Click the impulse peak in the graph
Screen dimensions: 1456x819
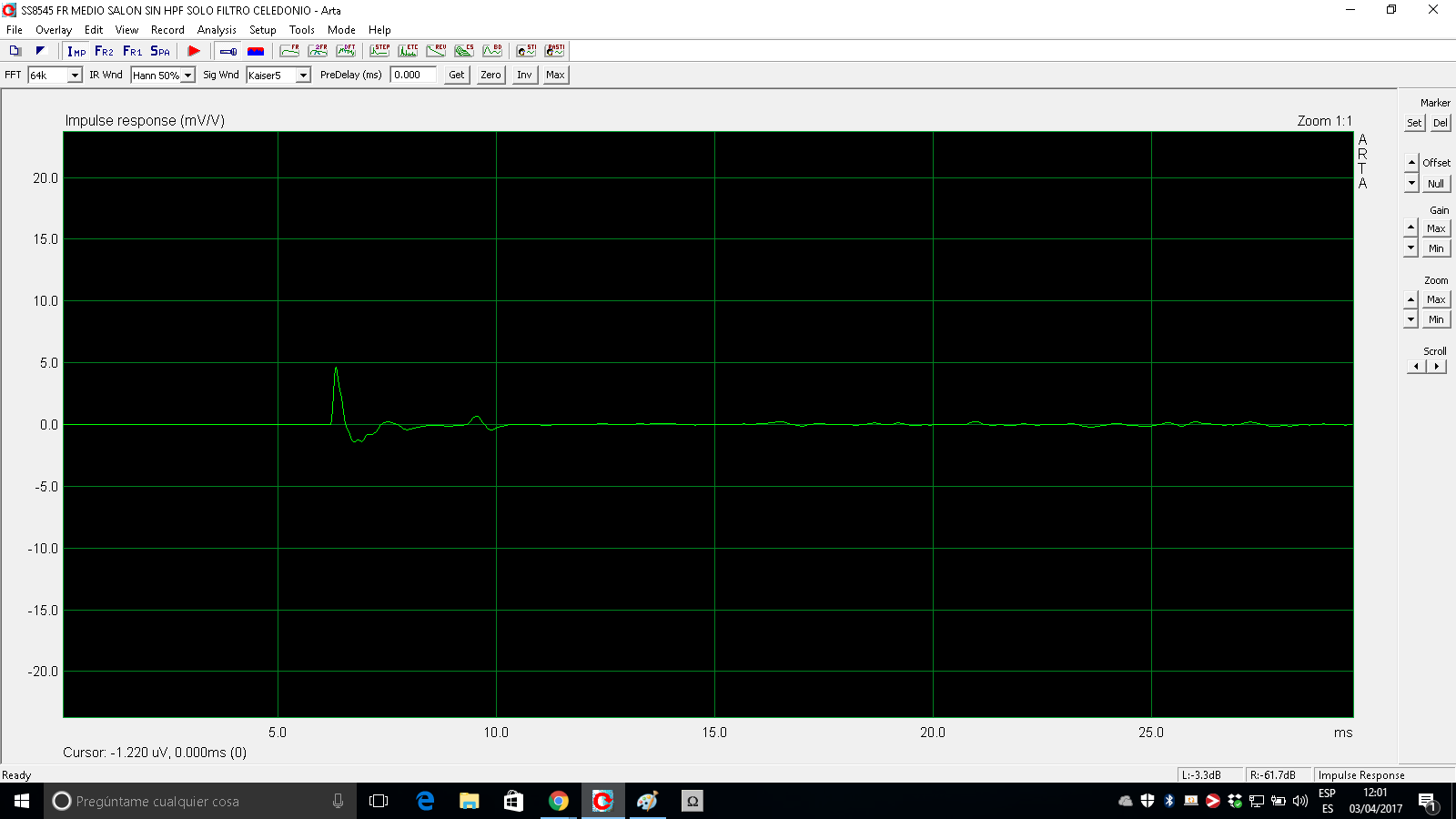pyautogui.click(x=336, y=369)
